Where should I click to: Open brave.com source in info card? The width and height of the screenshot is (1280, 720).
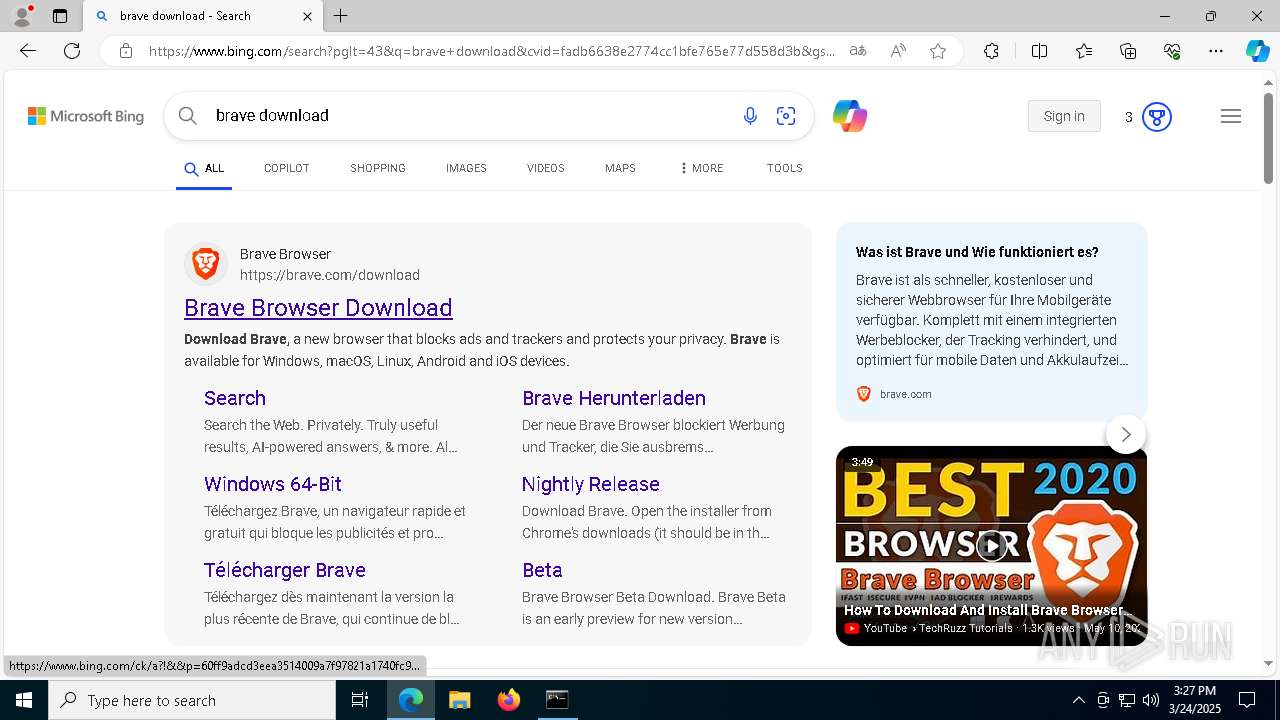pos(894,394)
